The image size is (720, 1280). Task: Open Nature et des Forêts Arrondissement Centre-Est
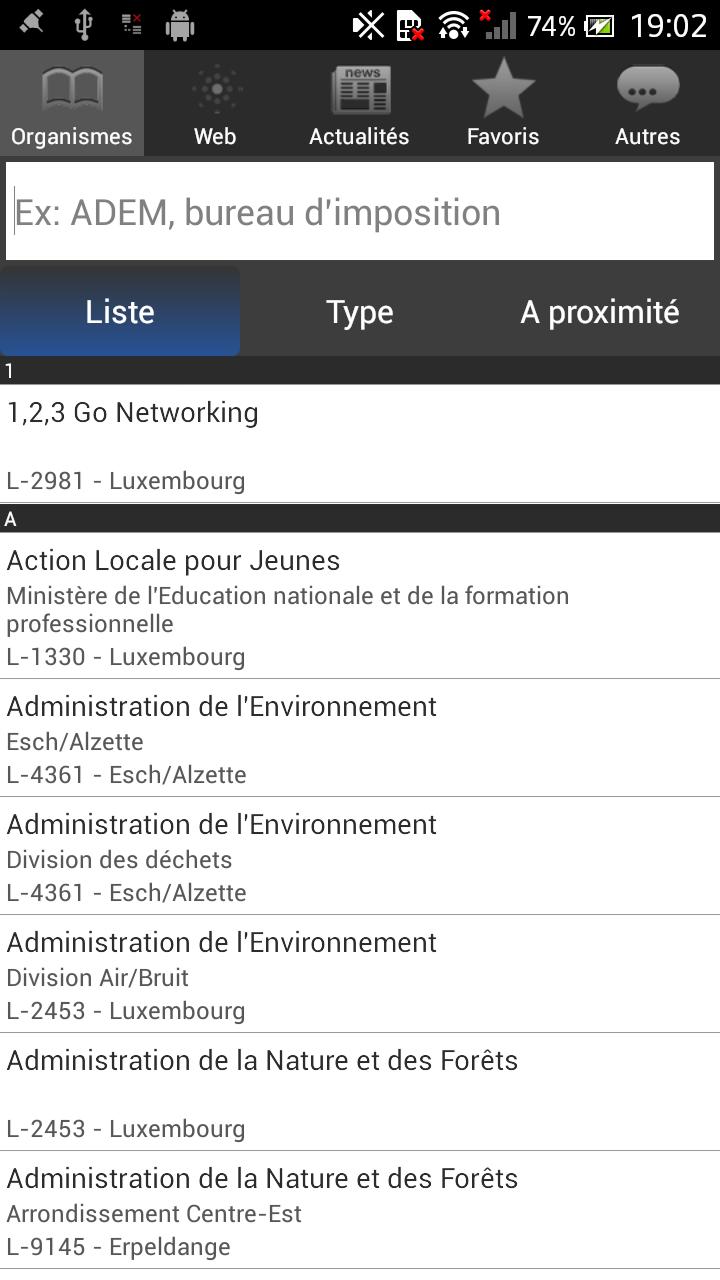coord(360,1211)
